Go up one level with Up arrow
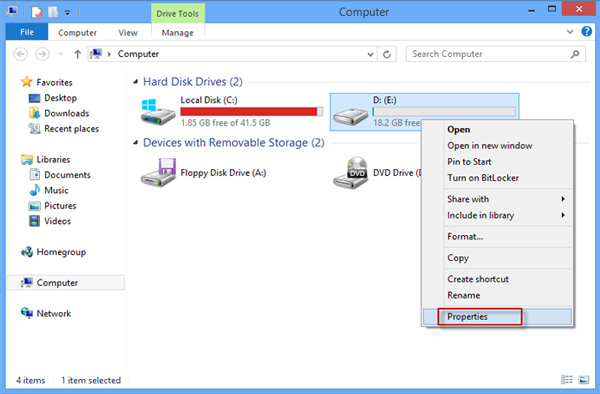The width and height of the screenshot is (600, 394). 77,54
